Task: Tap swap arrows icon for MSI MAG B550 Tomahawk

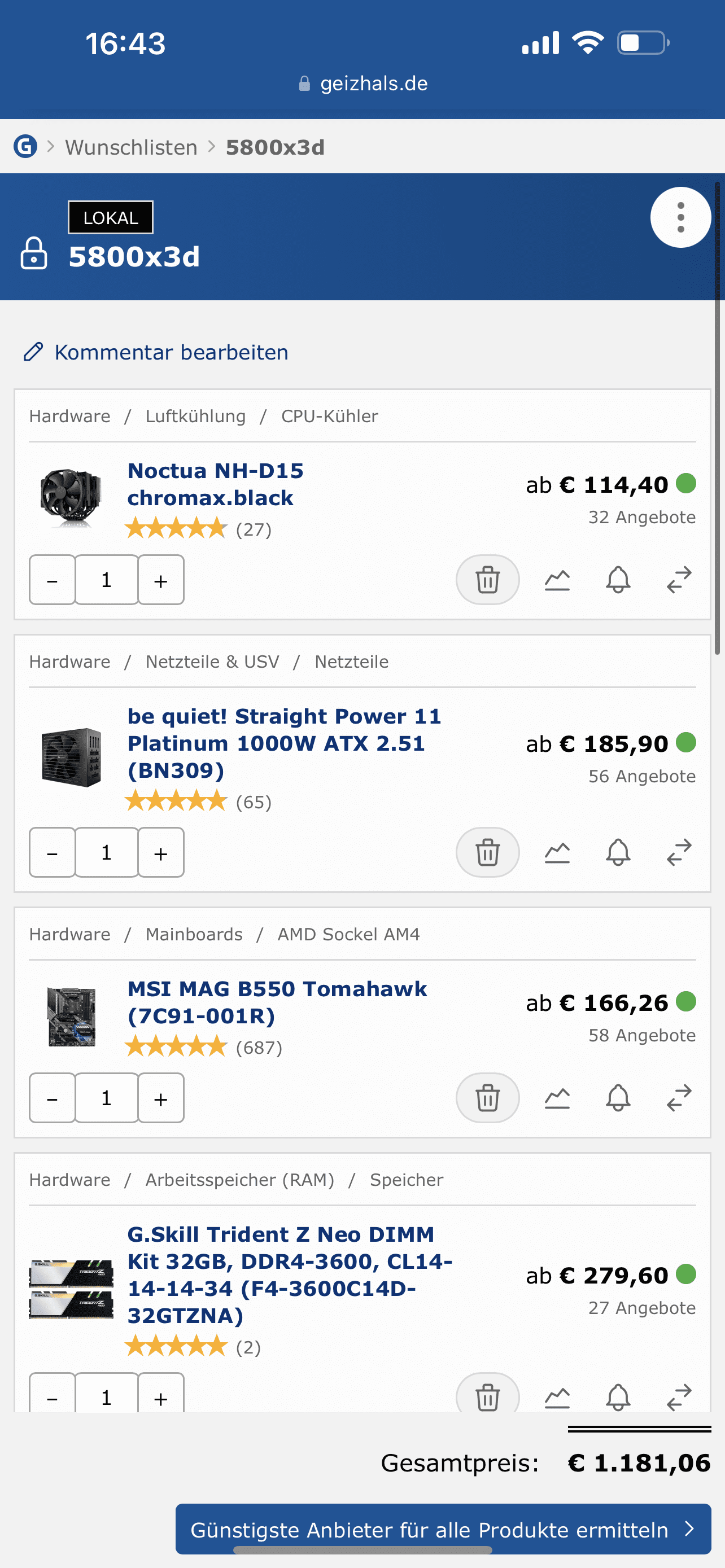Action: coord(679,1097)
